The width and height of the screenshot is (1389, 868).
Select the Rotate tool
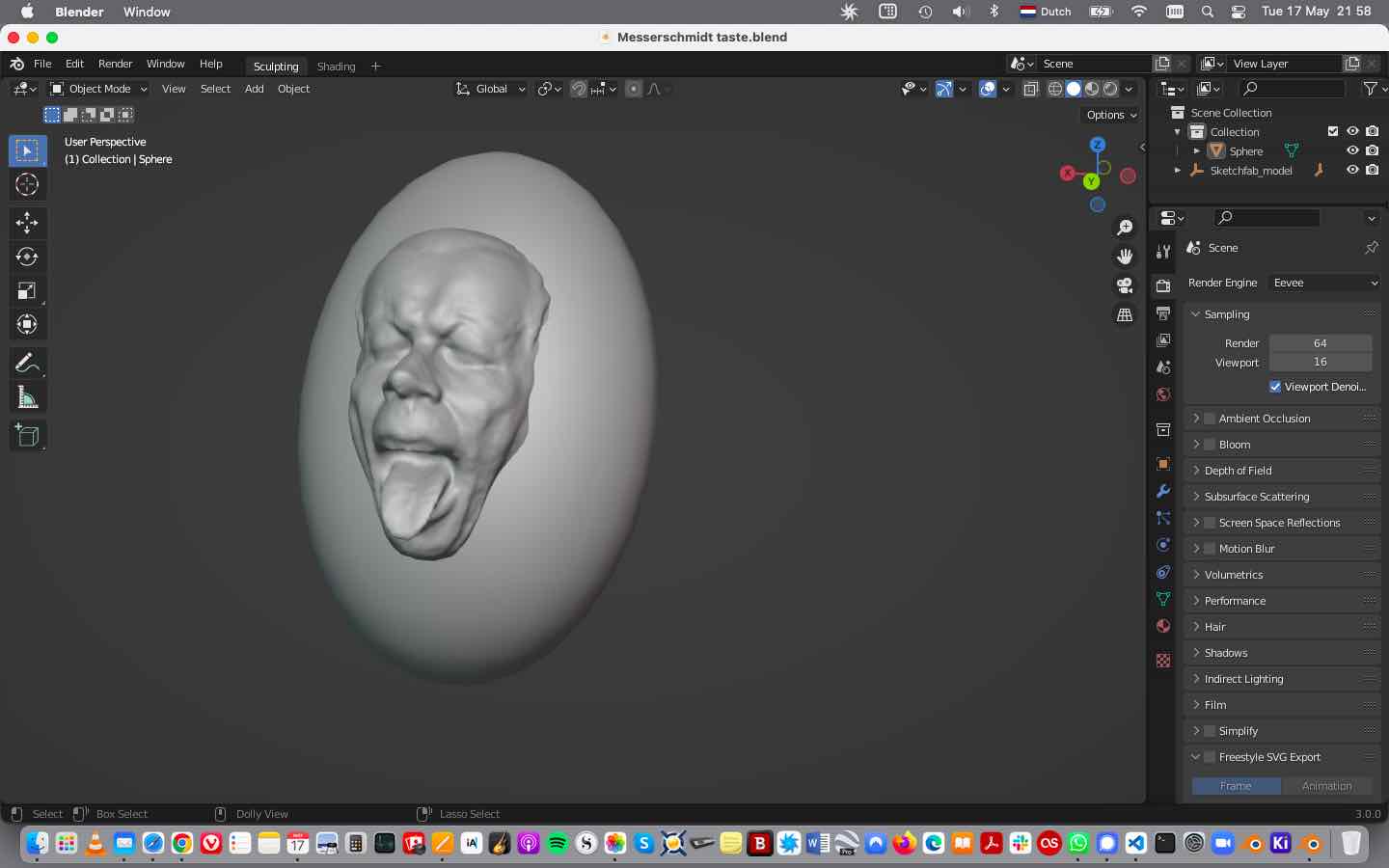tap(27, 257)
